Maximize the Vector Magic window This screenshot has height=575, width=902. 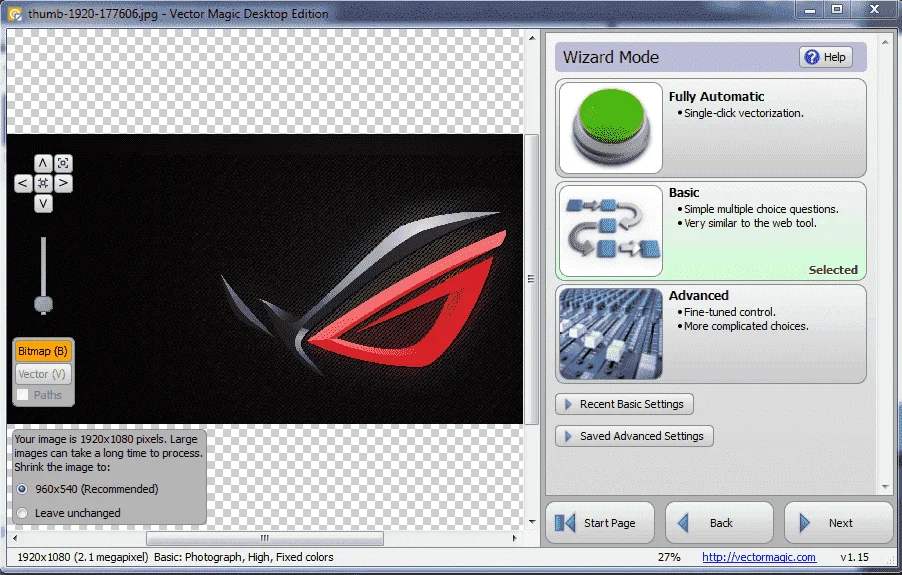click(837, 9)
